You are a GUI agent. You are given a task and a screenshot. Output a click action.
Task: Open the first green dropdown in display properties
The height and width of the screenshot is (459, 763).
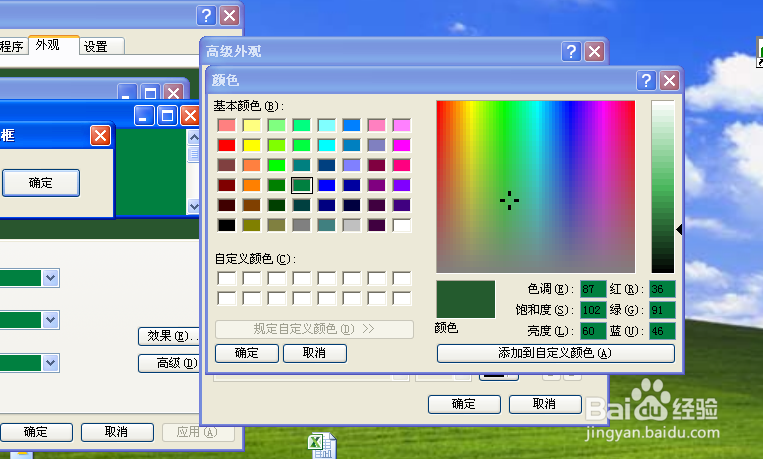pos(50,278)
